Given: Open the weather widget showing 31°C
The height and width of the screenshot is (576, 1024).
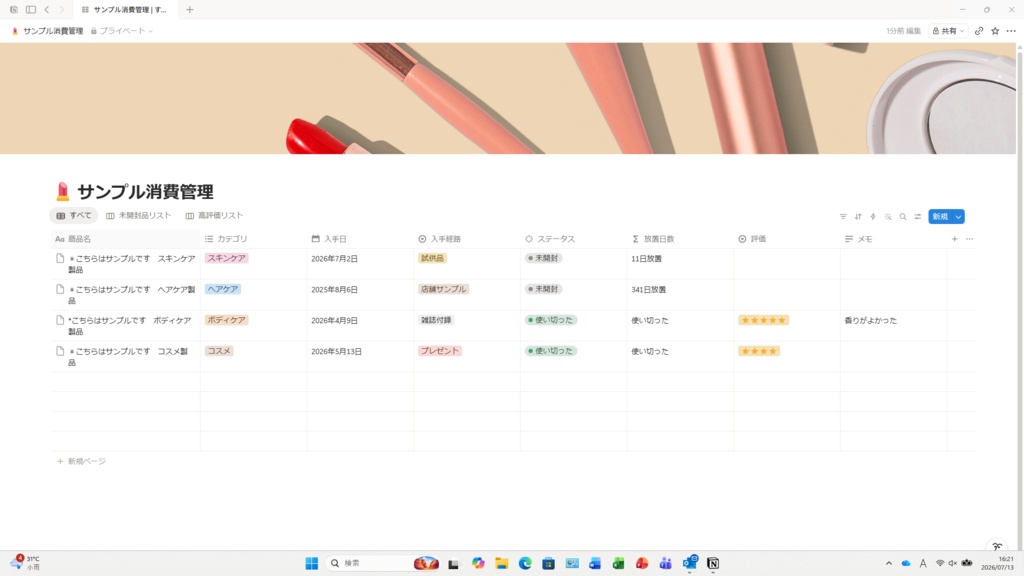Looking at the screenshot, I should pos(25,563).
